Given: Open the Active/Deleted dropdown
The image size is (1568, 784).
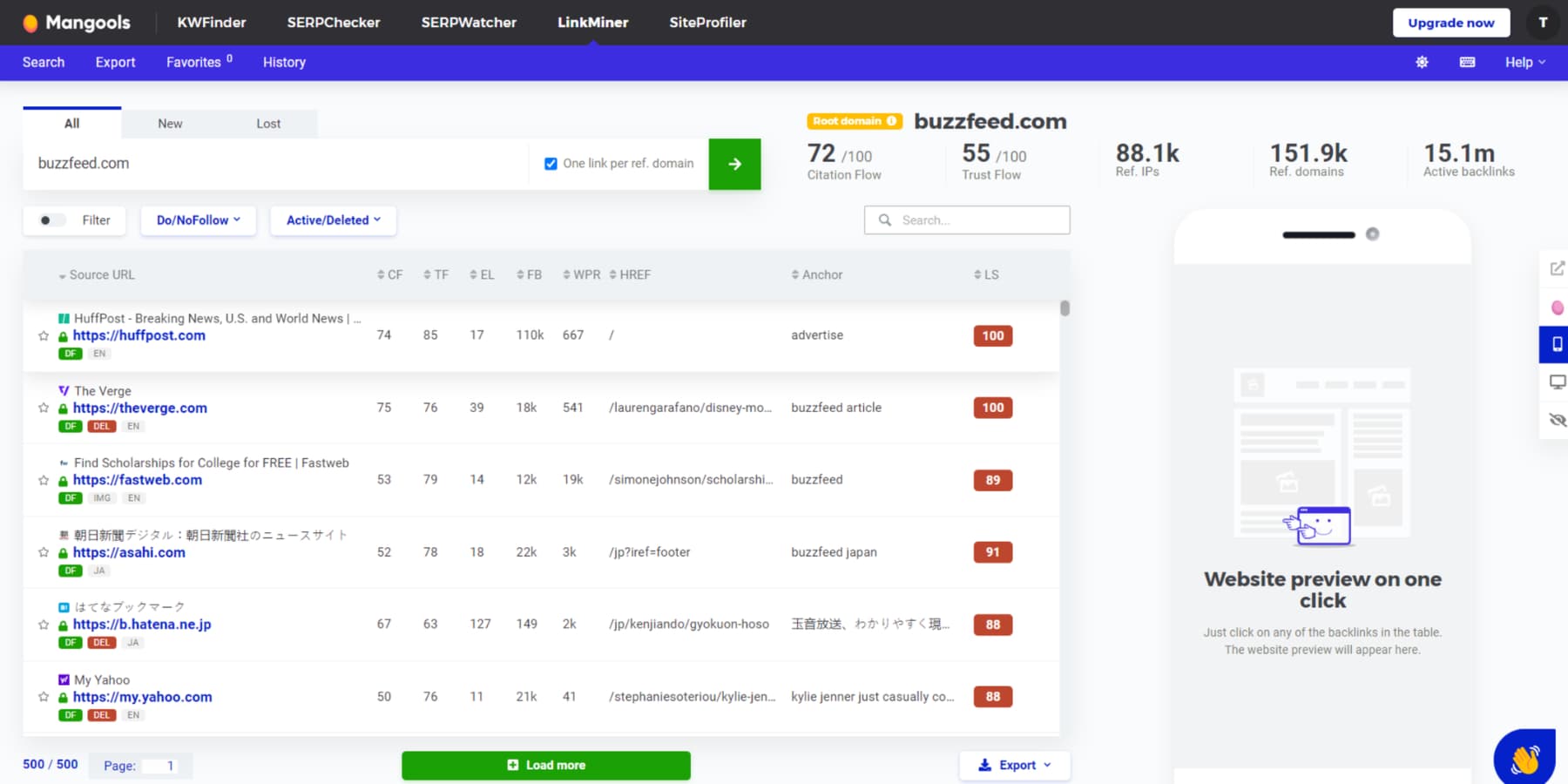Looking at the screenshot, I should pos(333,220).
